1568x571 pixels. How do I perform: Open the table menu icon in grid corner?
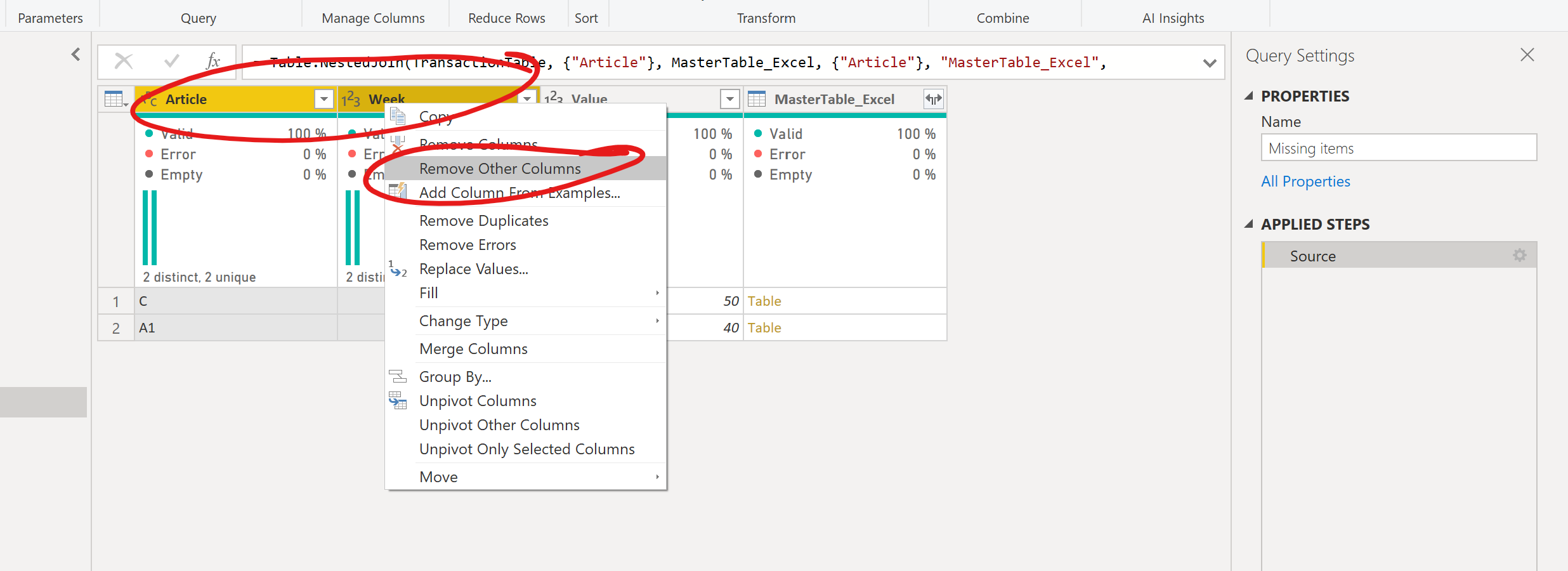tap(115, 100)
